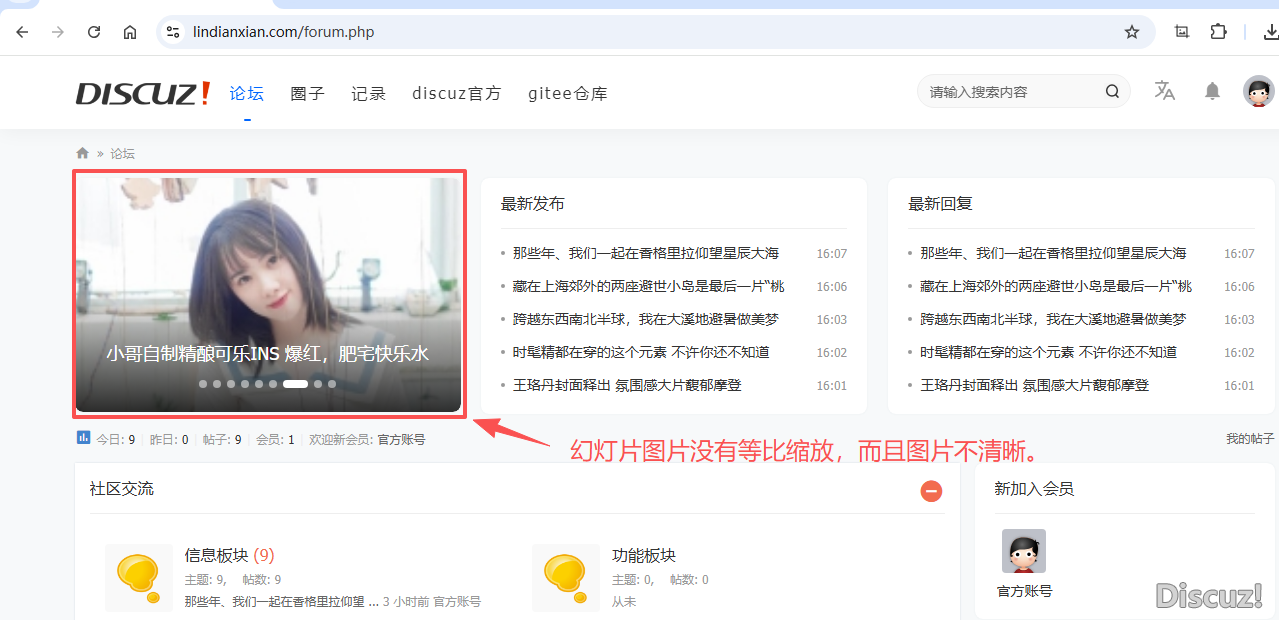The height and width of the screenshot is (620, 1279).
Task: Open the 圈子 navigation tab
Action: [307, 93]
